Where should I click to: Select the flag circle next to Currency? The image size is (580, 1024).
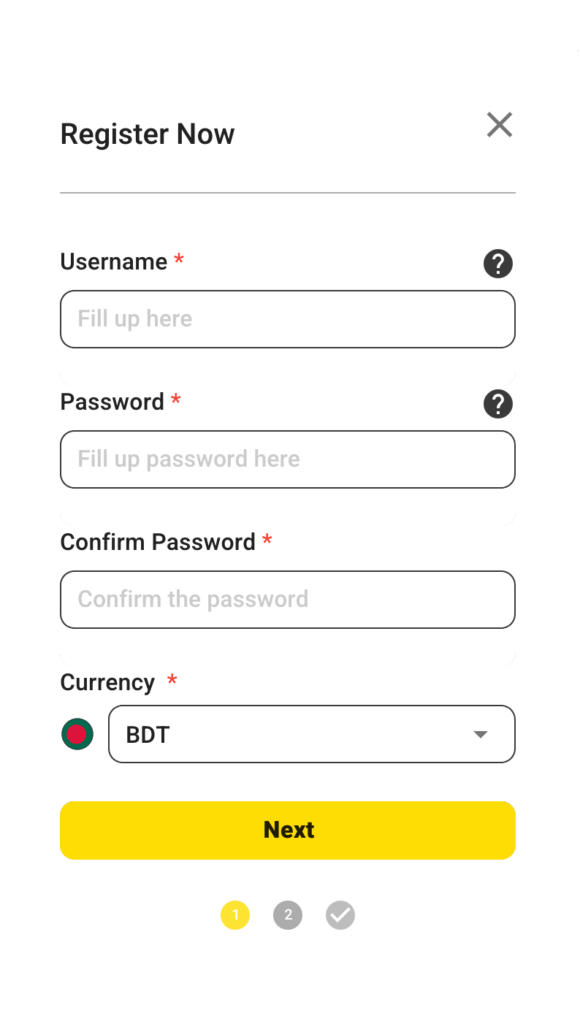[x=77, y=733]
